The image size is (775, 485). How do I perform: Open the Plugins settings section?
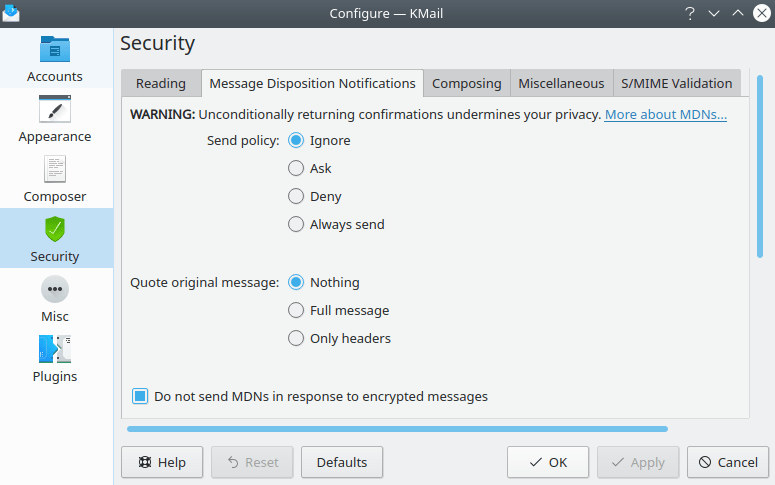pyautogui.click(x=55, y=349)
